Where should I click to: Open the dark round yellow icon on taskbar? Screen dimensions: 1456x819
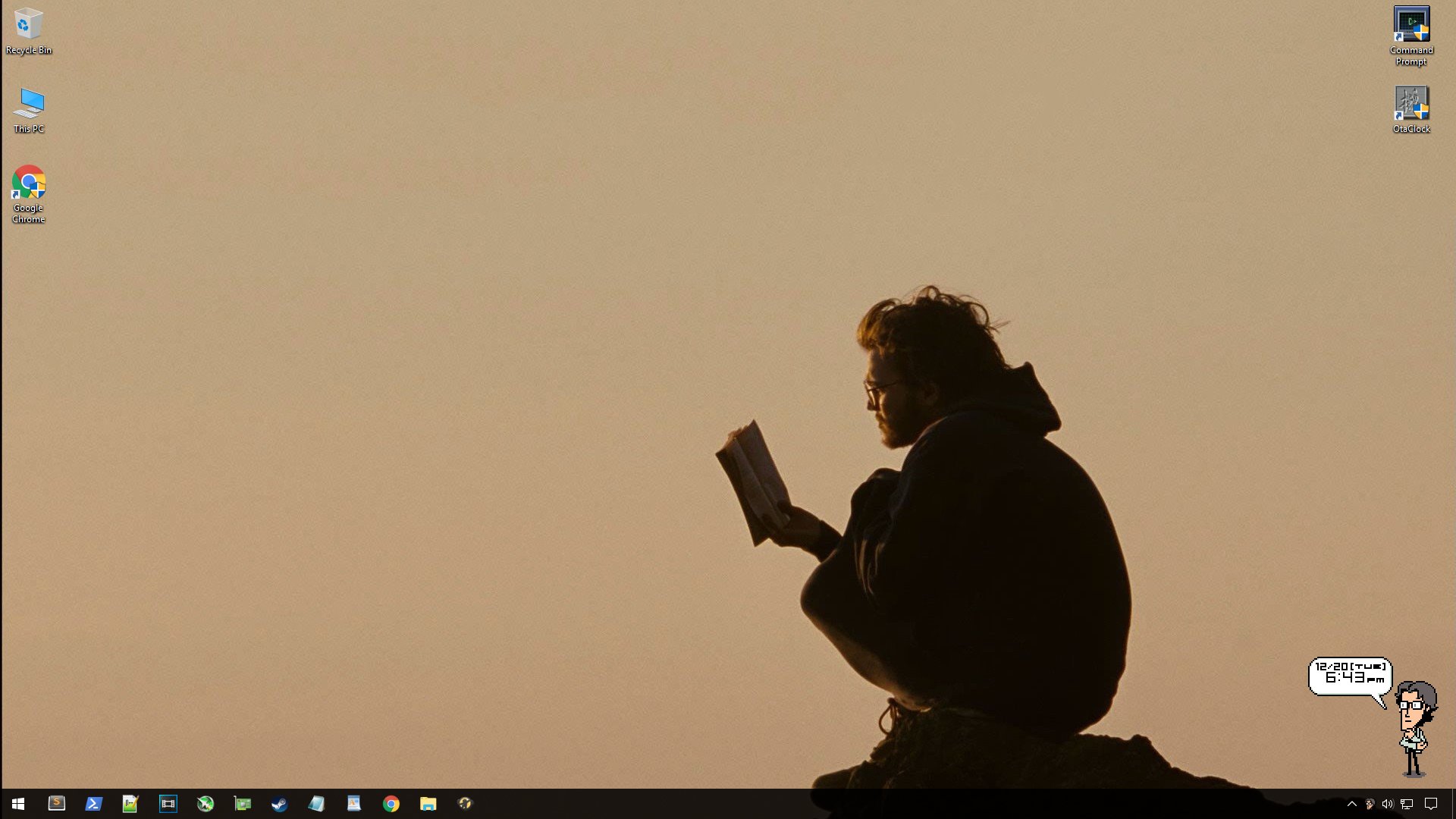coord(465,804)
